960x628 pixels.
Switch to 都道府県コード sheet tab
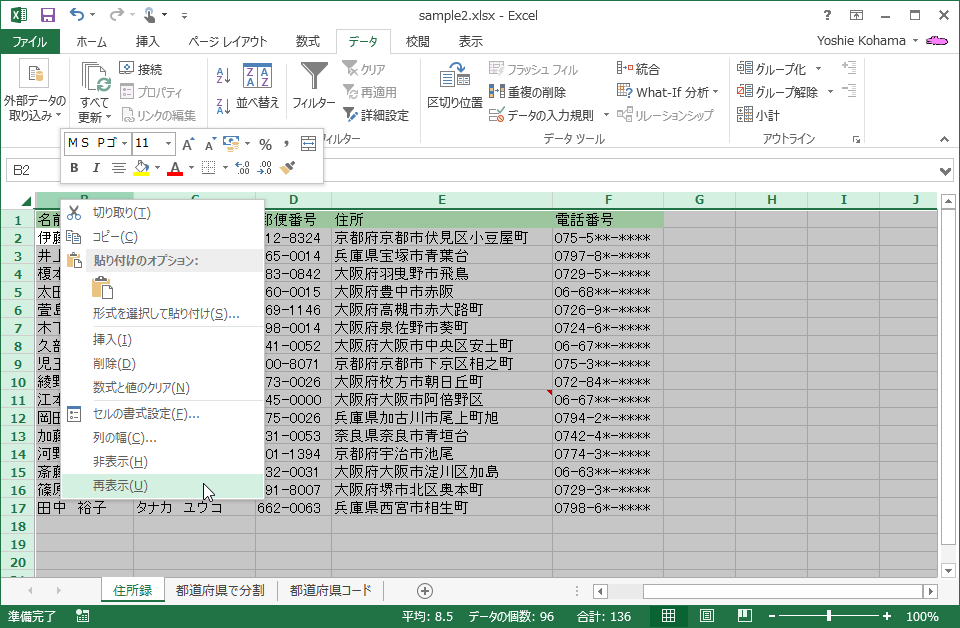tap(331, 591)
